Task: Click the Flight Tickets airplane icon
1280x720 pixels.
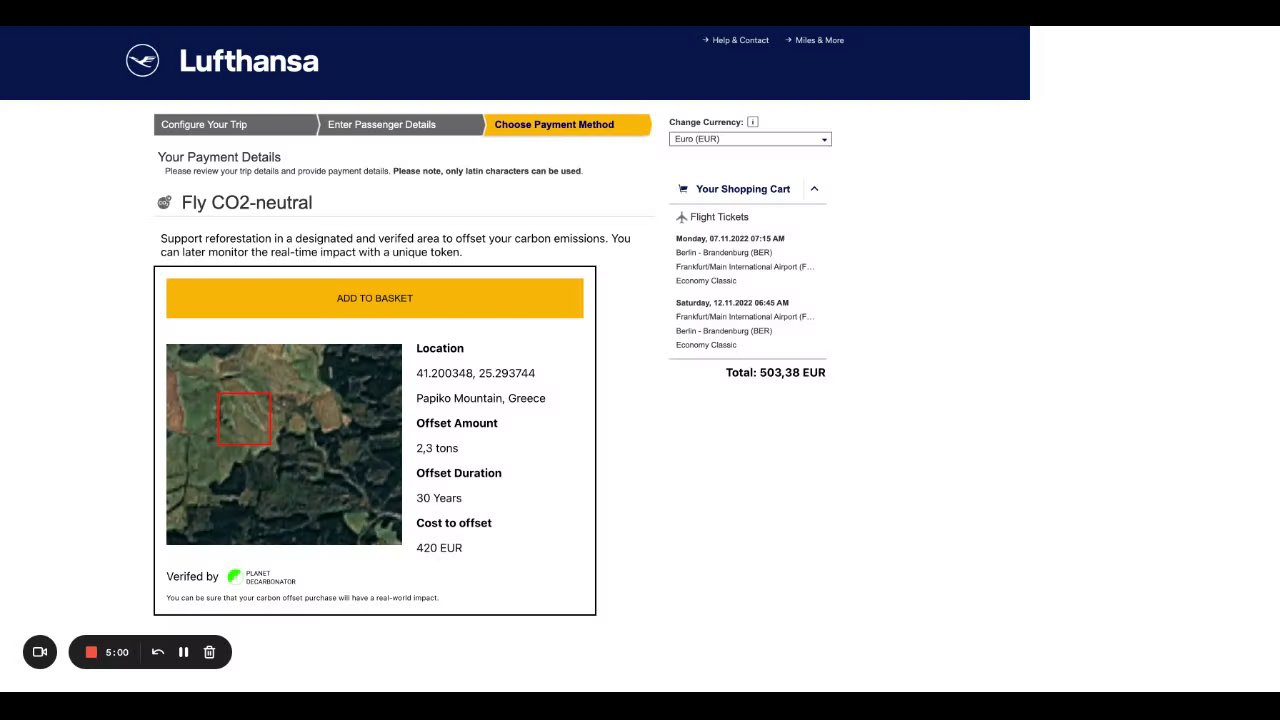Action: tap(681, 217)
